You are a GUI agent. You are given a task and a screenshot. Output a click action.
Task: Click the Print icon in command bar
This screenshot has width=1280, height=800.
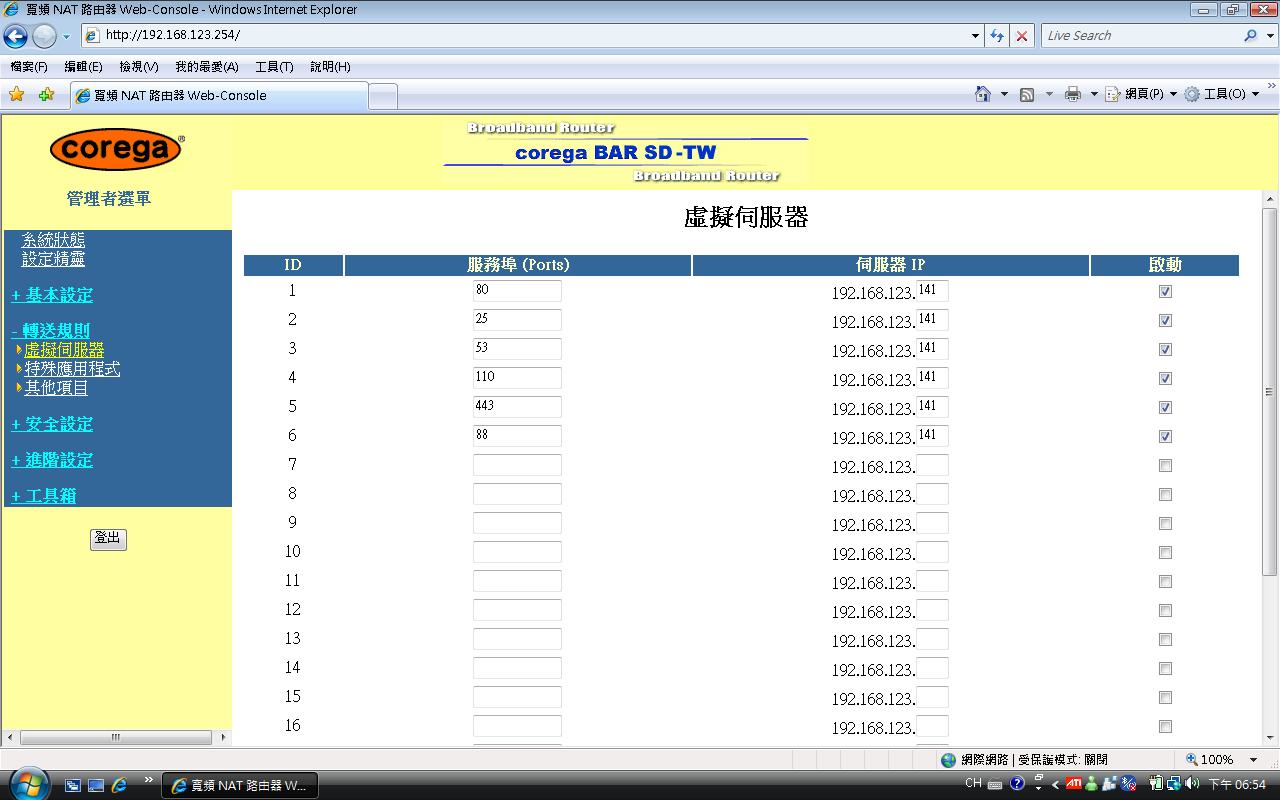1072,94
